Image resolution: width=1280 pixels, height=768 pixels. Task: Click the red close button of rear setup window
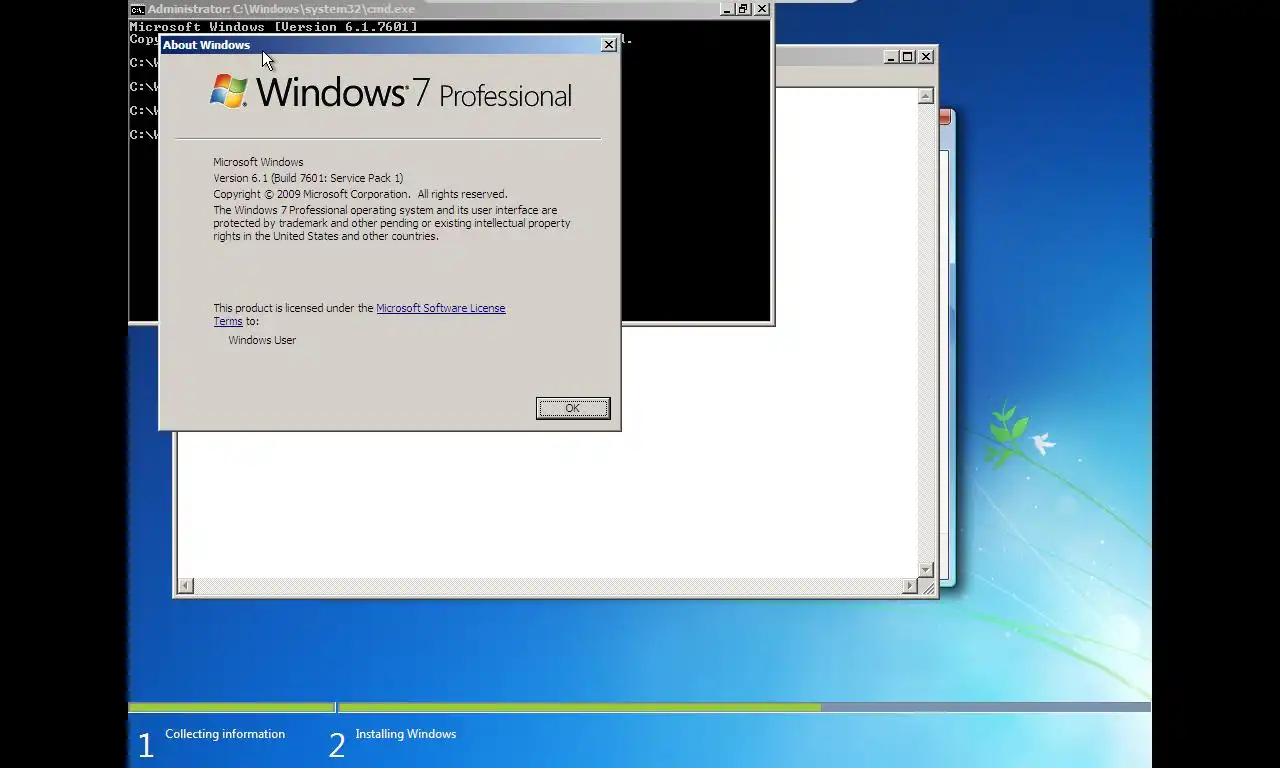(x=945, y=118)
